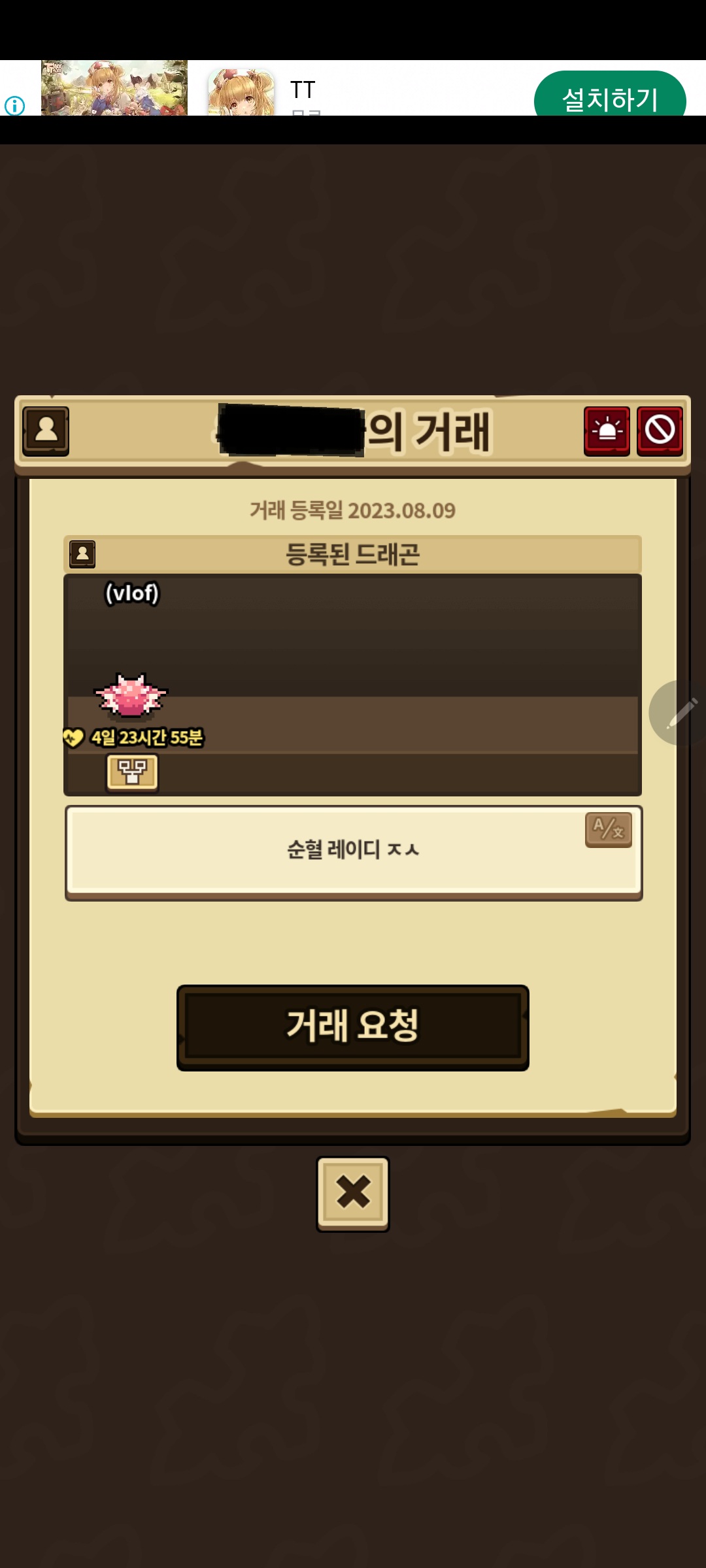Tap the 순혈 레이디 message box
The width and height of the screenshot is (706, 1568).
[353, 853]
